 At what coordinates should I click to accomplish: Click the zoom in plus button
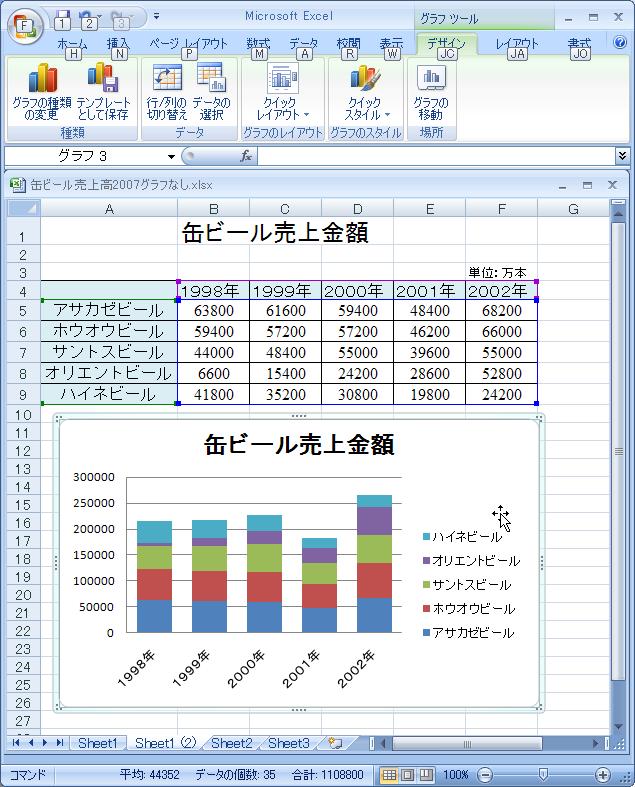603,775
